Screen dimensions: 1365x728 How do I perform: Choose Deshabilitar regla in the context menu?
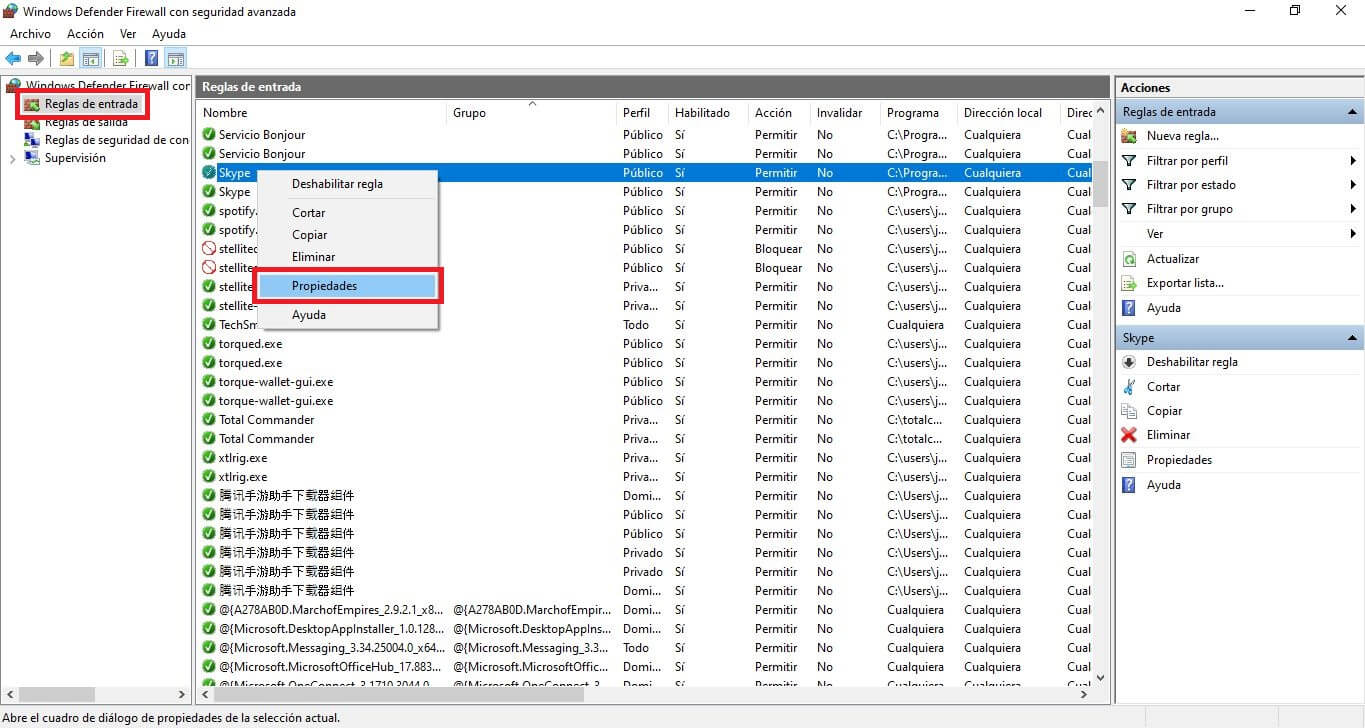348,184
